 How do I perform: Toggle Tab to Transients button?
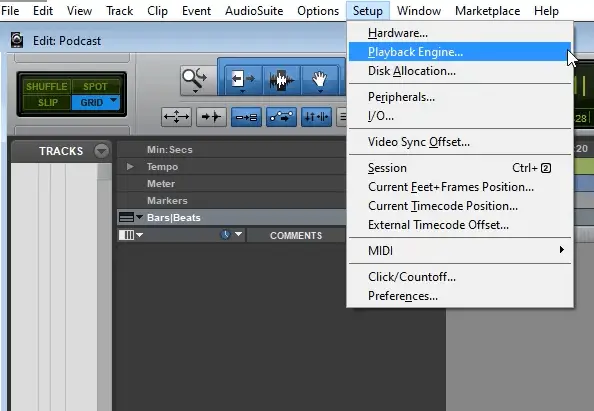pyautogui.click(x=211, y=117)
